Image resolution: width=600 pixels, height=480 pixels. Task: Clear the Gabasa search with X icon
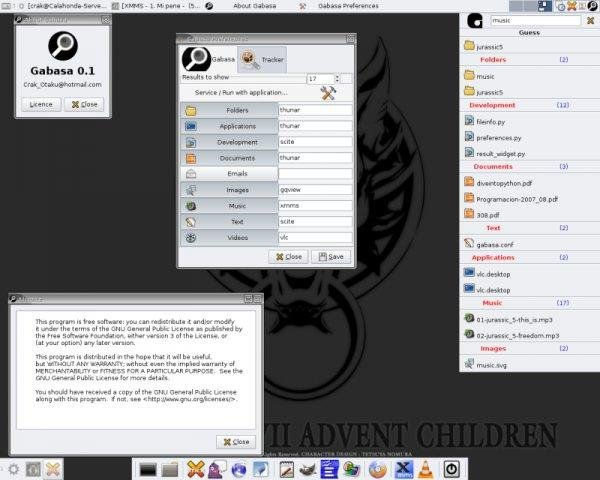coord(591,21)
